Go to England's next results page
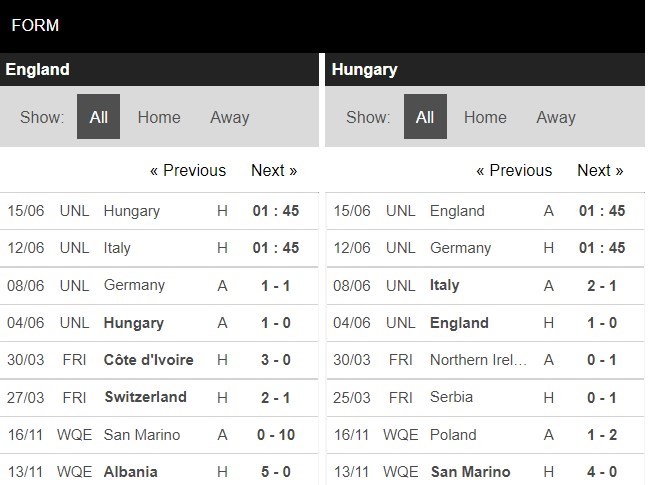This screenshot has height=485, width=648. click(x=274, y=170)
